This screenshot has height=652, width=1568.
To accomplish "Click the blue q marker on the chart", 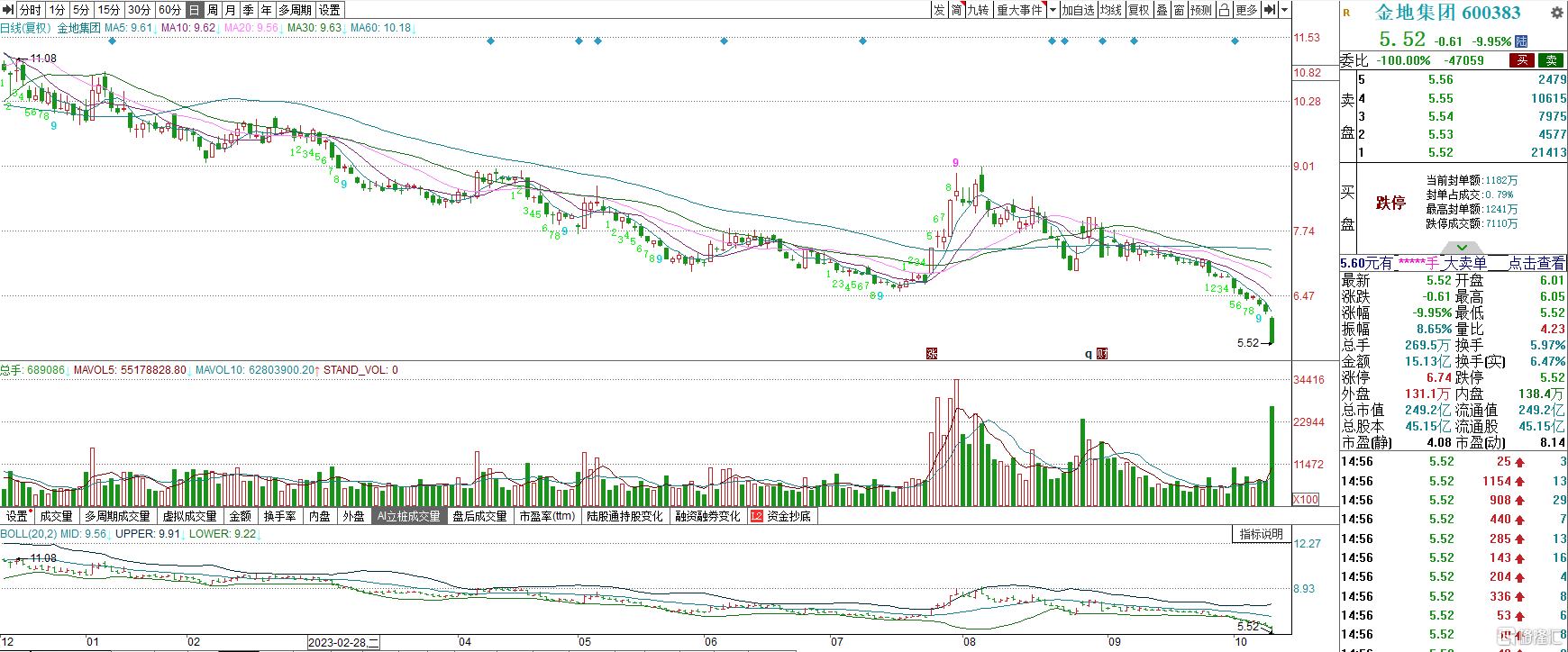I will 1089,354.
